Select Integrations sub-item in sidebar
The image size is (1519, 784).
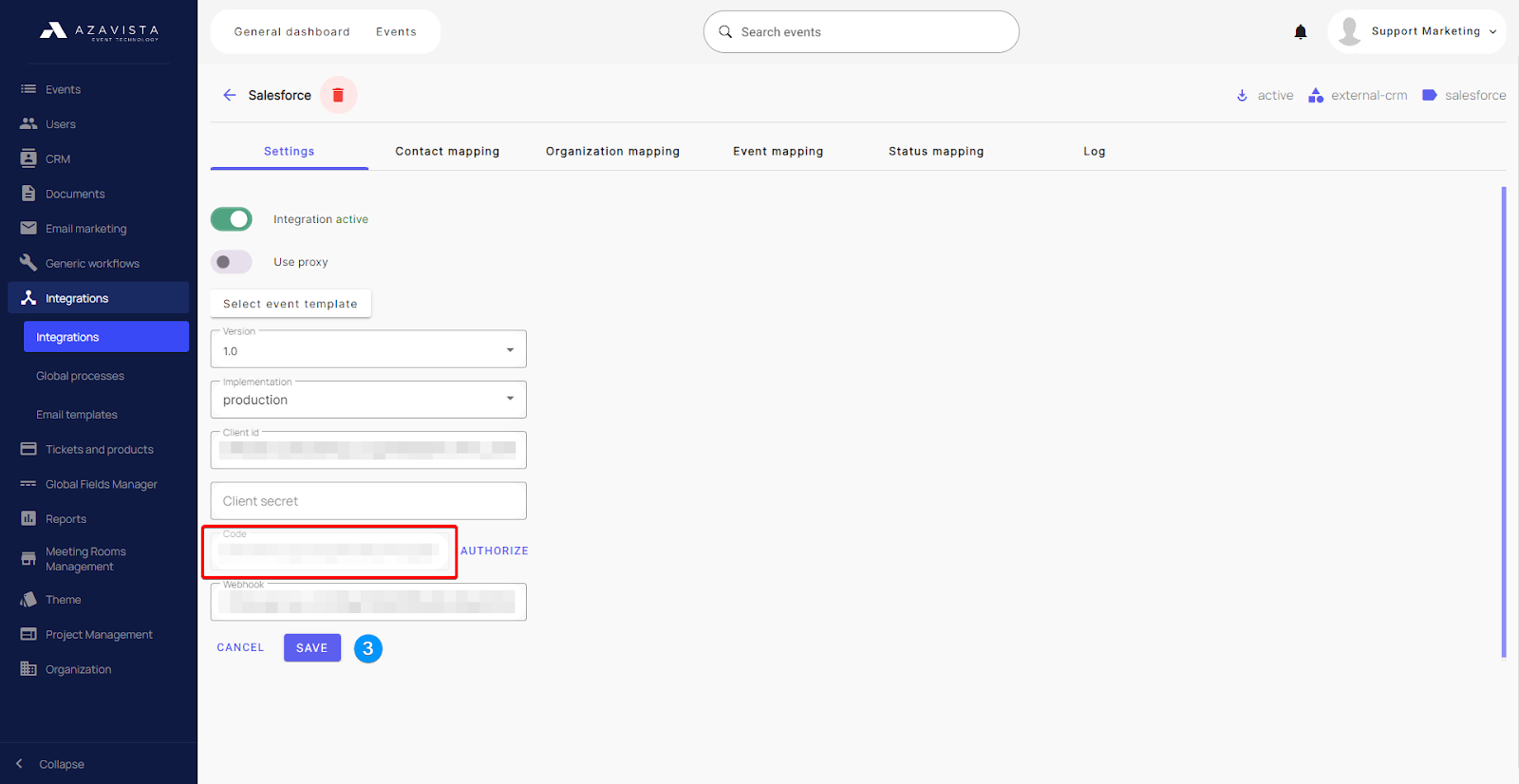[x=106, y=337]
